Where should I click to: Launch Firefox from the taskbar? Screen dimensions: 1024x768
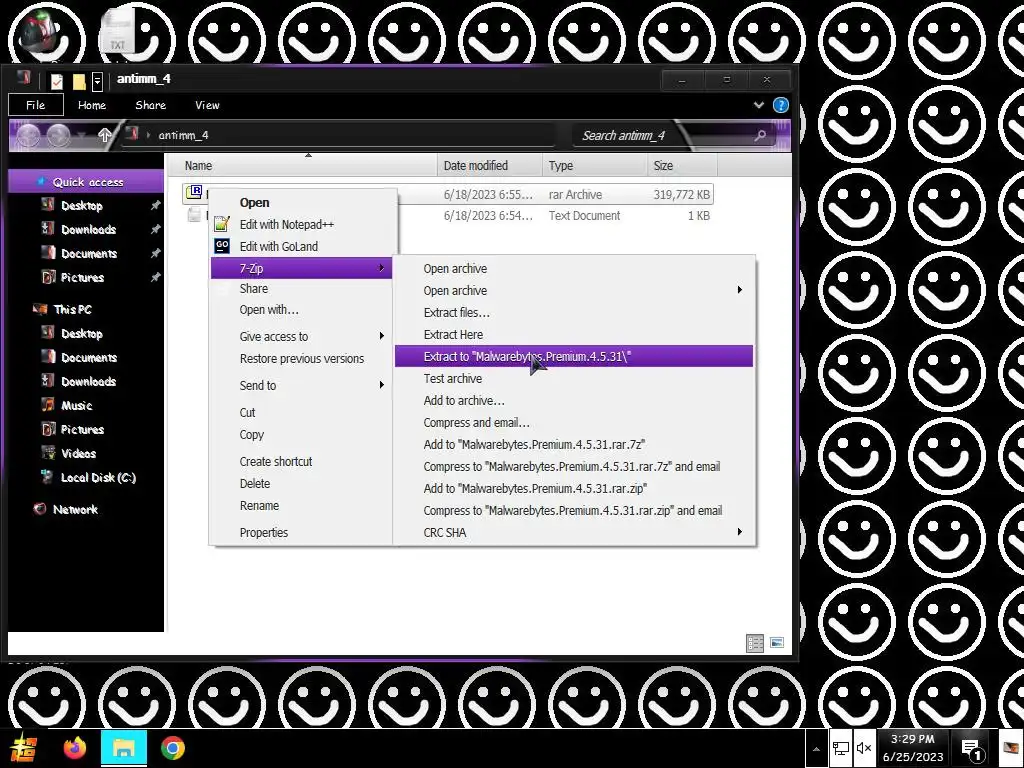coord(75,748)
